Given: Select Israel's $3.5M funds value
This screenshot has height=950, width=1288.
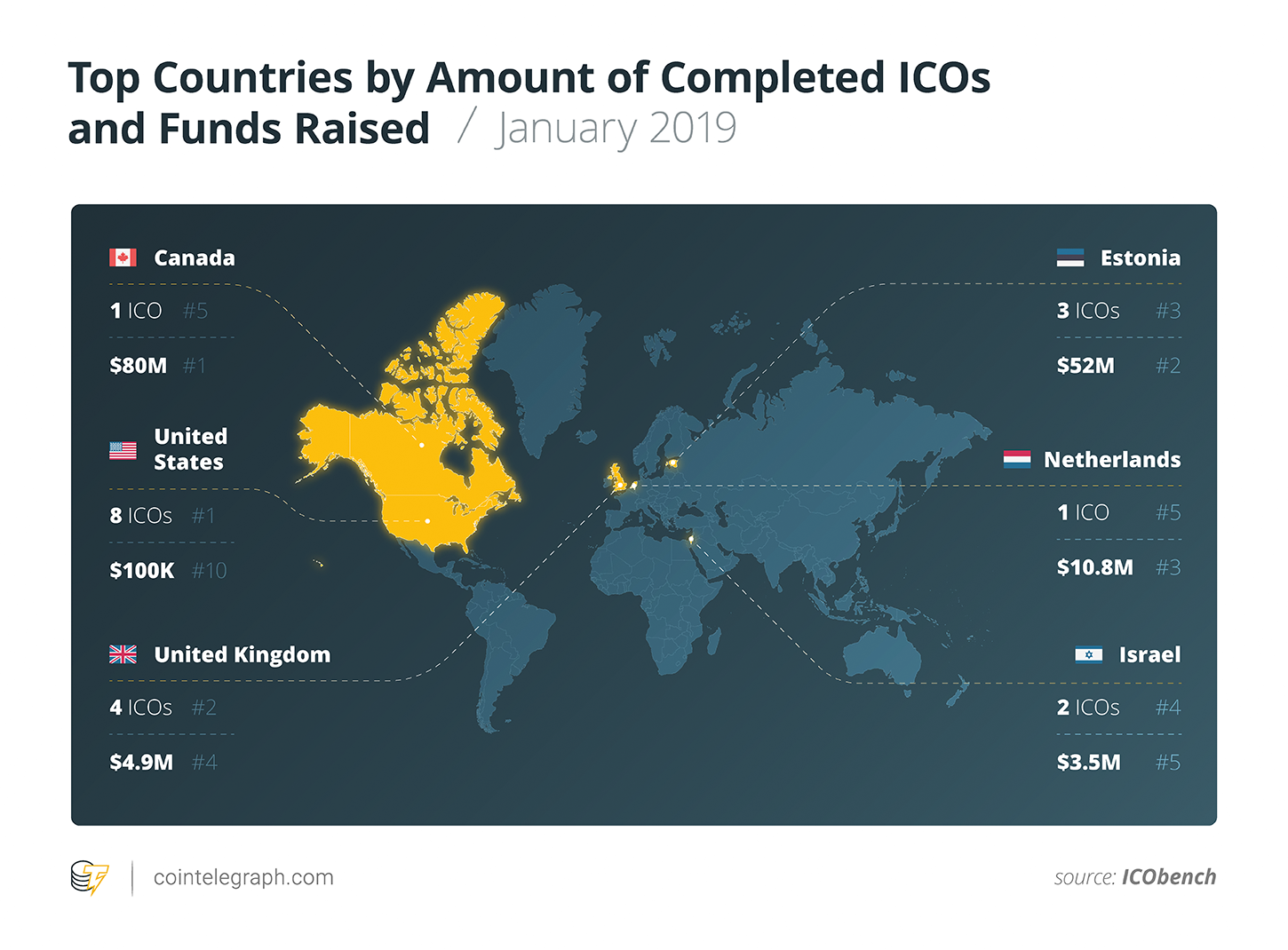Looking at the screenshot, I should click(1088, 762).
